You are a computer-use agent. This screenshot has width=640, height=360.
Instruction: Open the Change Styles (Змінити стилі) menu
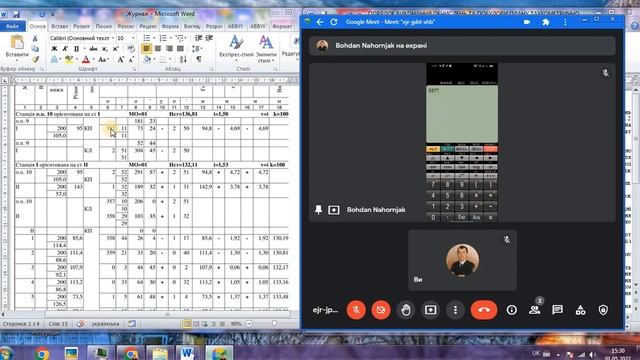[266, 48]
